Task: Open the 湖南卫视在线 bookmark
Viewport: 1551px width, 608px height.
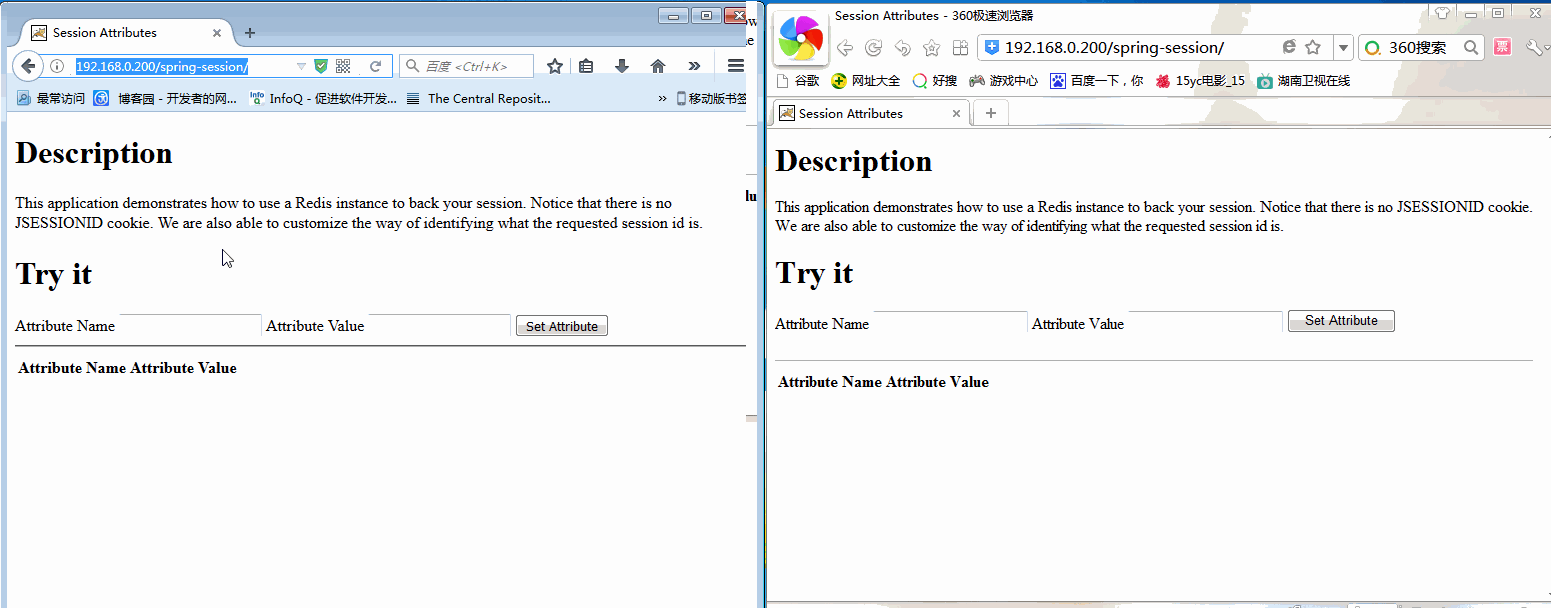Action: coord(1304,81)
